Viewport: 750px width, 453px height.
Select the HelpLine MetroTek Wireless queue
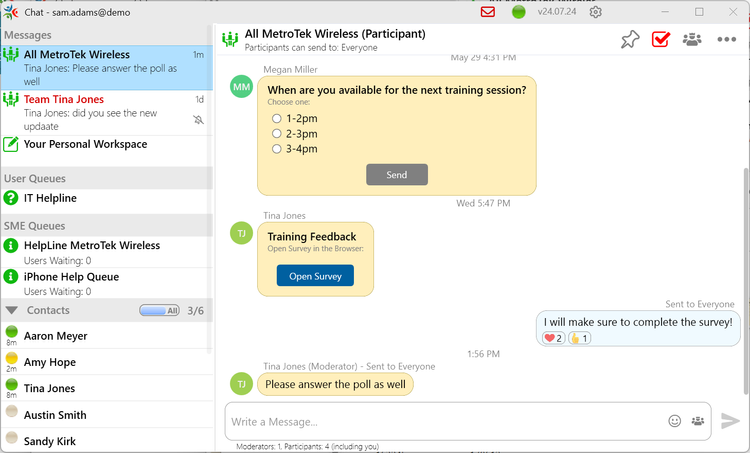pos(106,252)
